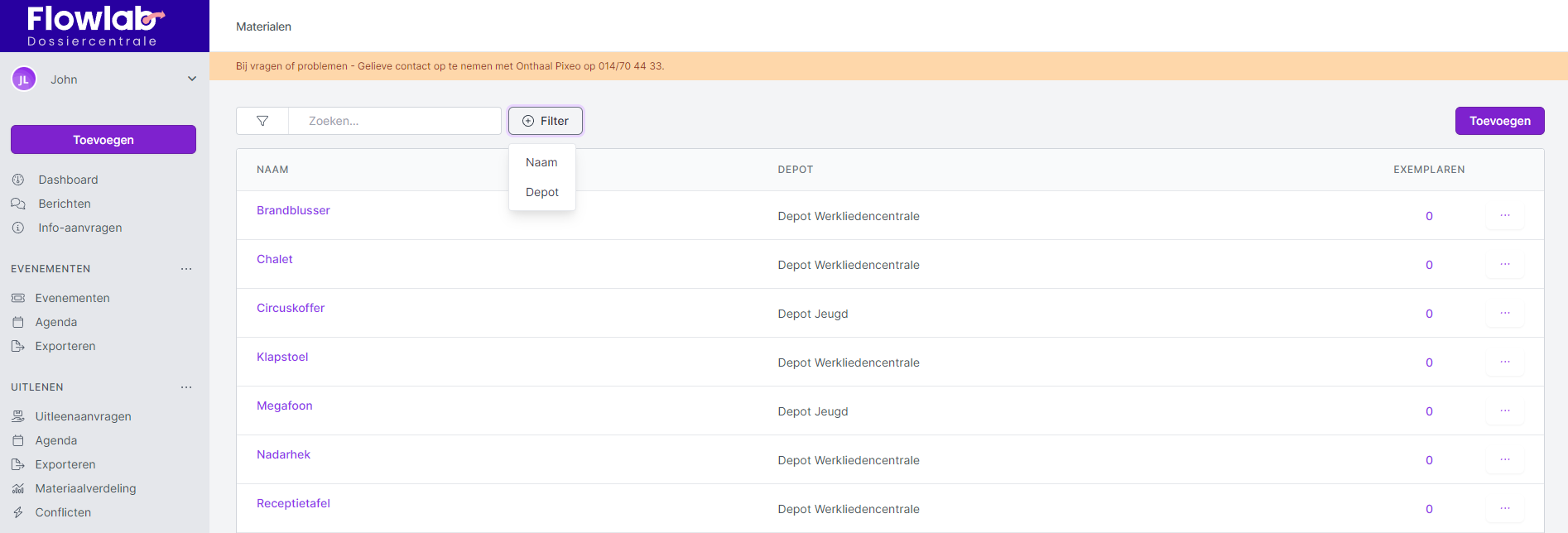Open Dashboard from the sidebar
Viewport: 1568px width, 533px height.
[x=68, y=180]
